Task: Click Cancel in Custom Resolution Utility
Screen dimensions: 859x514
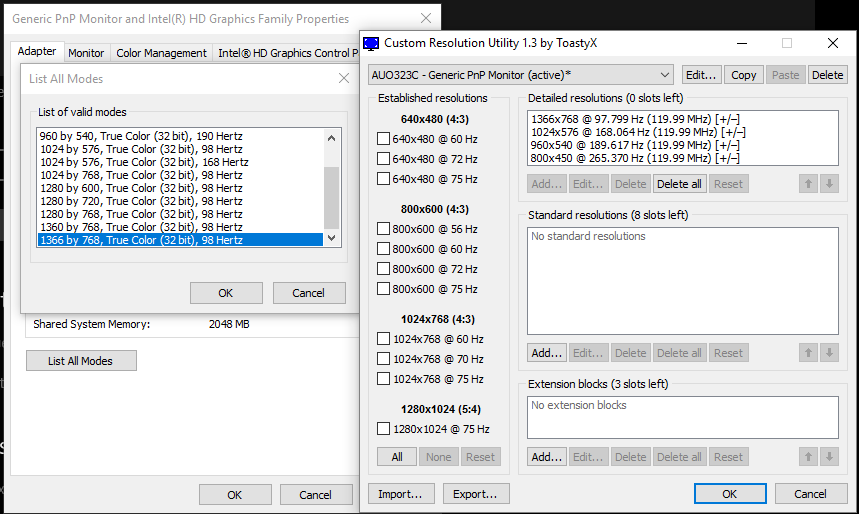Action: click(811, 494)
